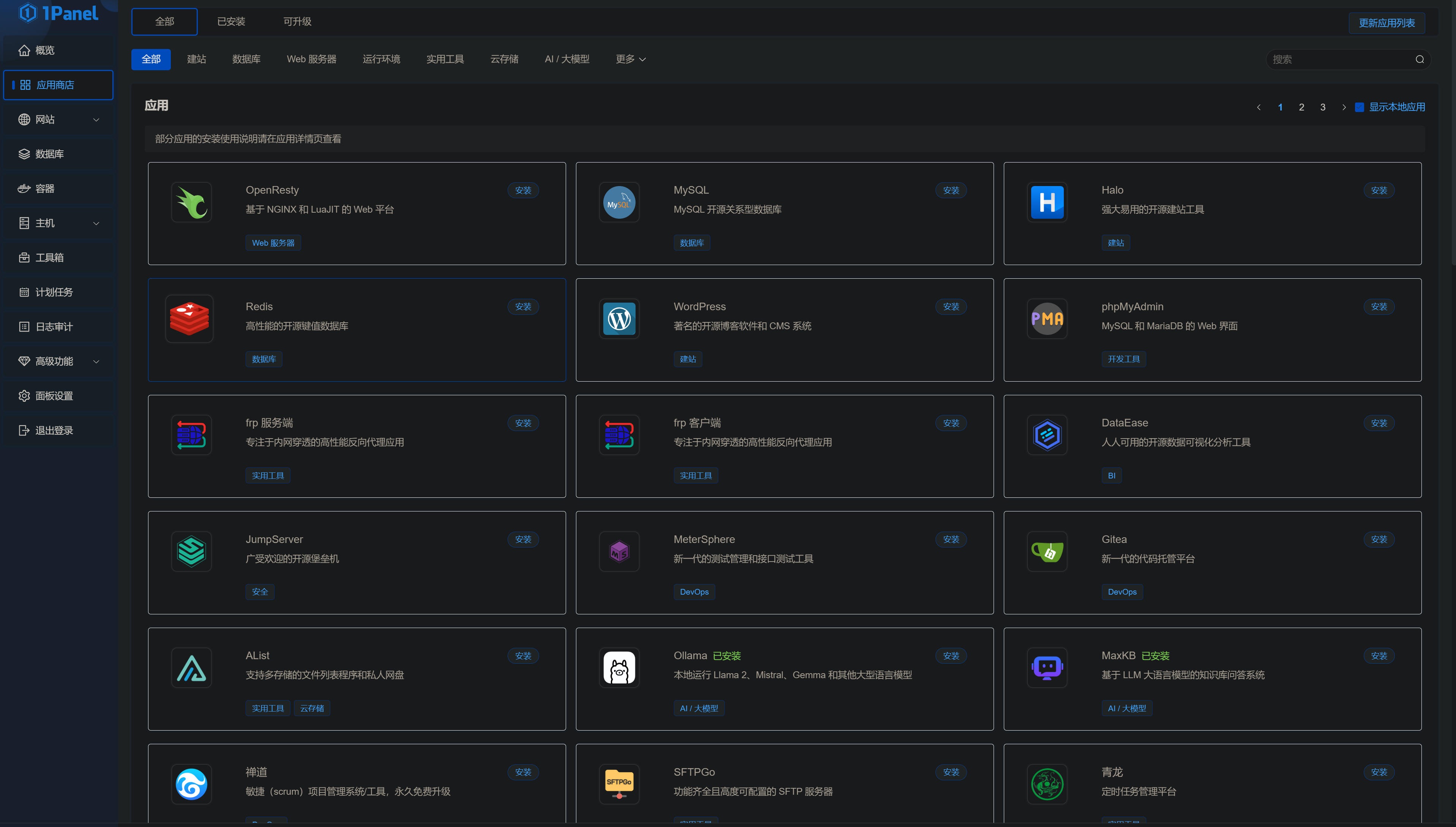Click the SFTPGo app icon
The width and height of the screenshot is (1456, 827).
(619, 784)
